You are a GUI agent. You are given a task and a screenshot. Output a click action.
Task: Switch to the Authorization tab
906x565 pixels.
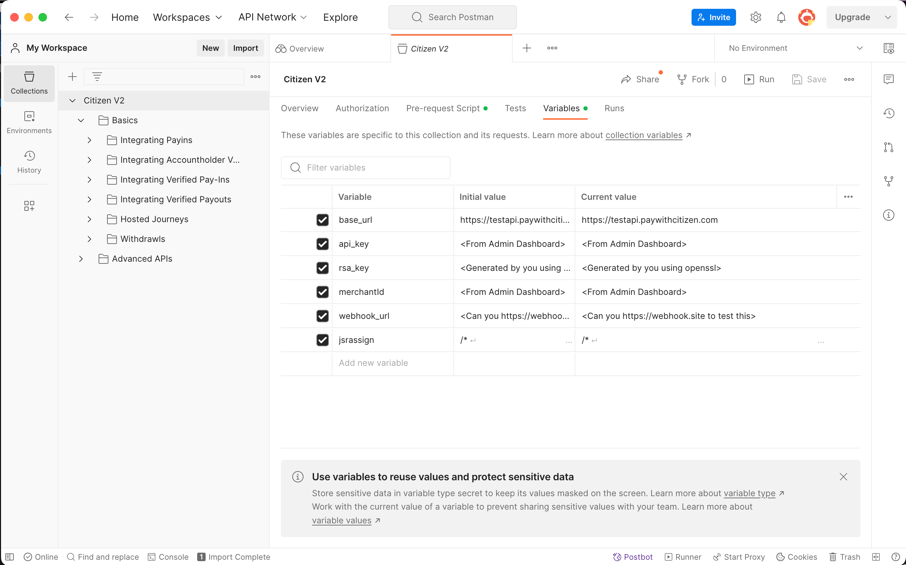coord(362,108)
